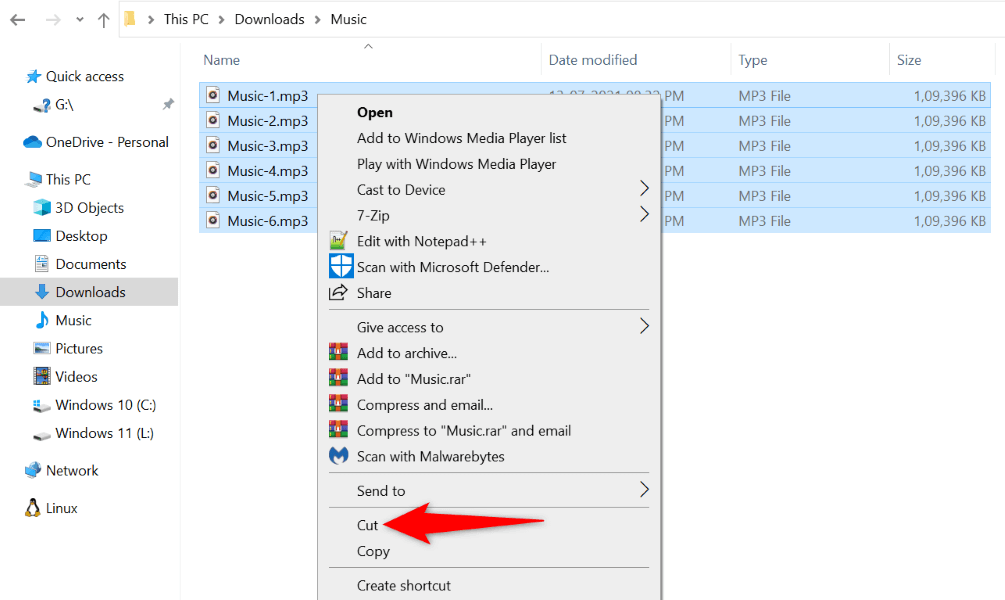Open Windows 10 (C:) drive in sidebar
Screen dimensions: 1005x600
click(105, 405)
